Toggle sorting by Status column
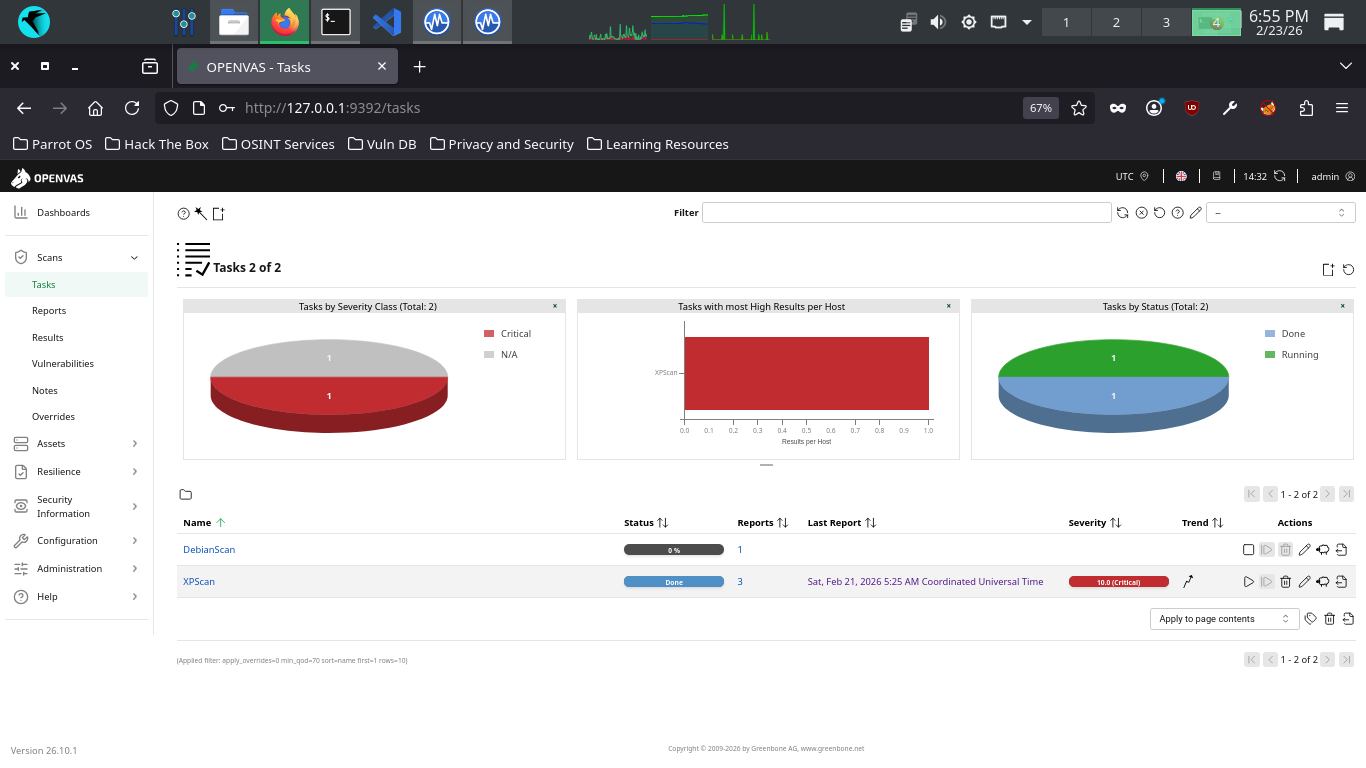The image size is (1366, 768). pos(662,523)
